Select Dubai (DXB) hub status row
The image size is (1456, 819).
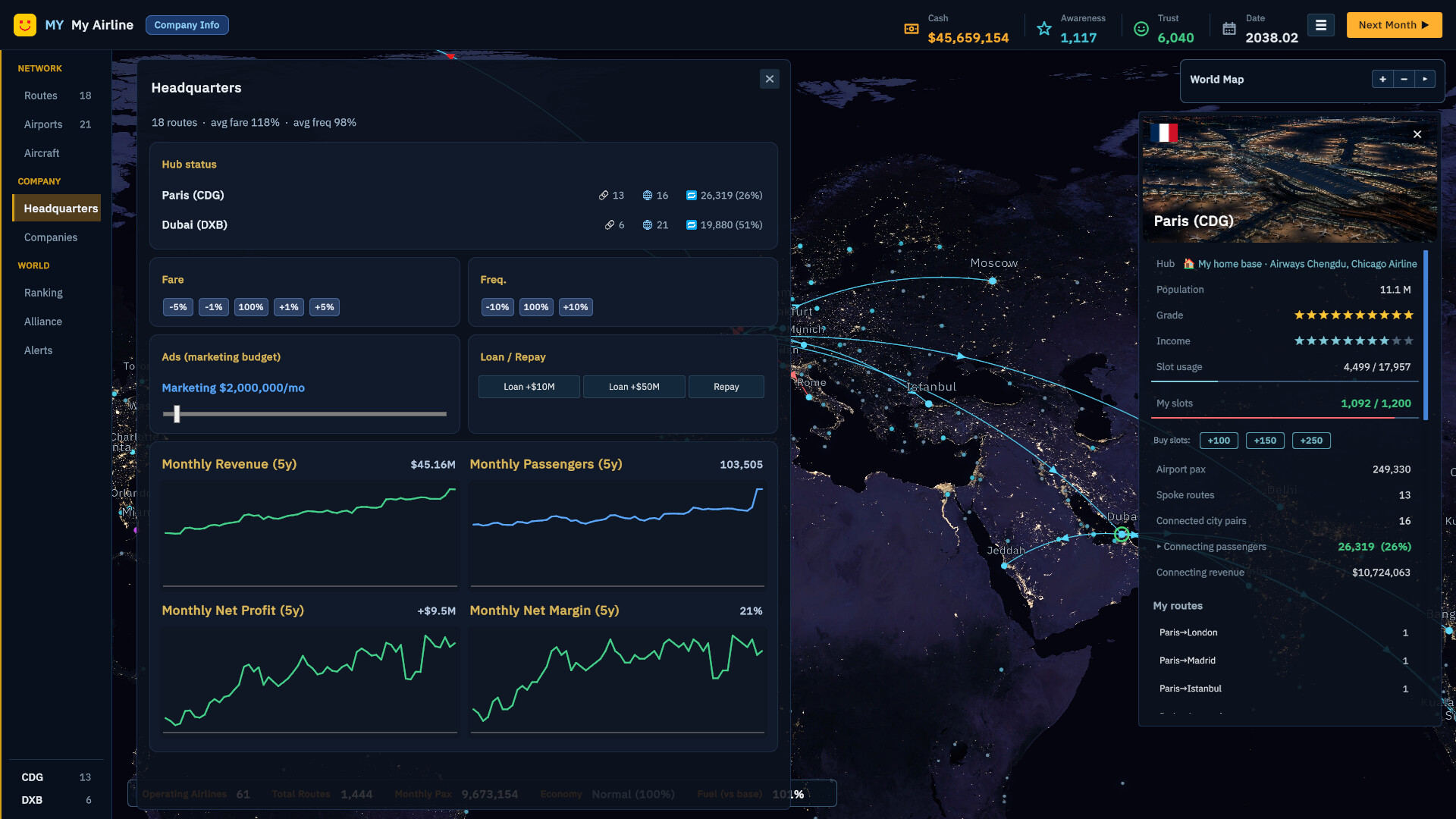pos(462,224)
